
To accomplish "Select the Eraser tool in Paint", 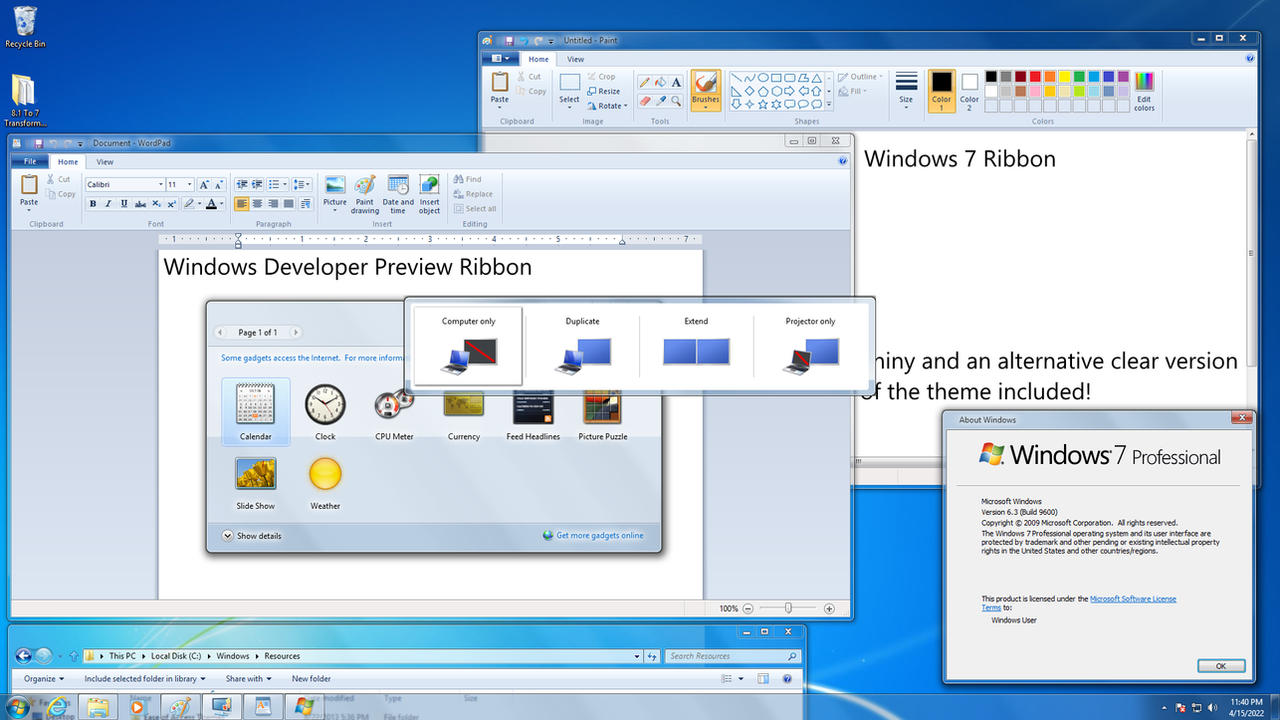I will pos(645,101).
